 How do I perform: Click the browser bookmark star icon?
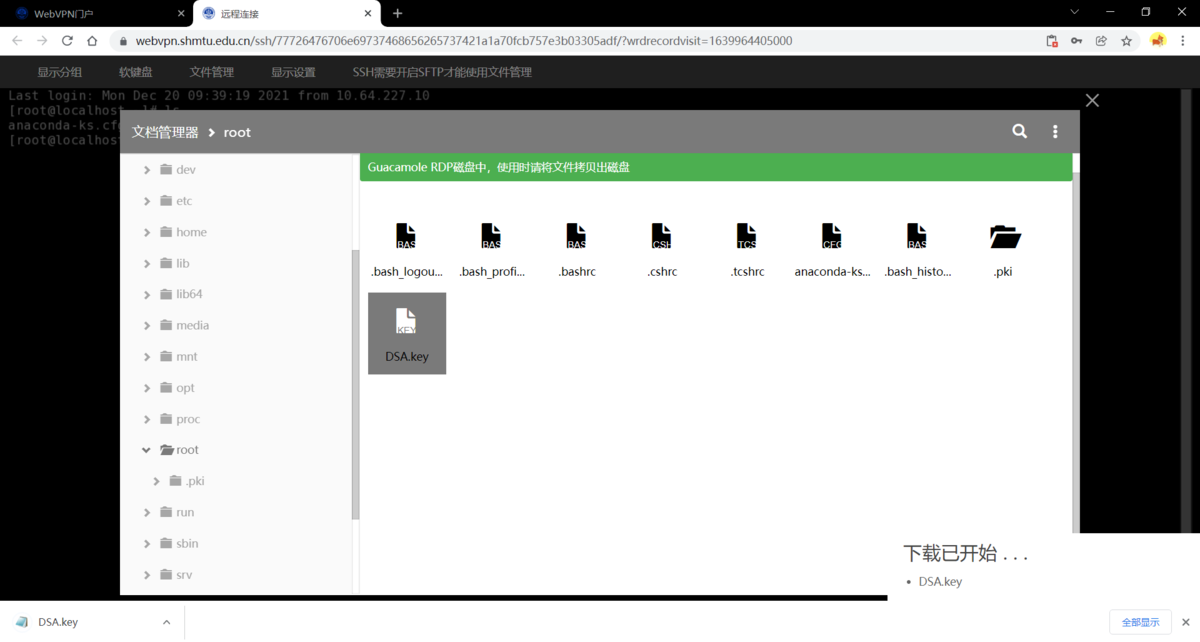(1126, 41)
